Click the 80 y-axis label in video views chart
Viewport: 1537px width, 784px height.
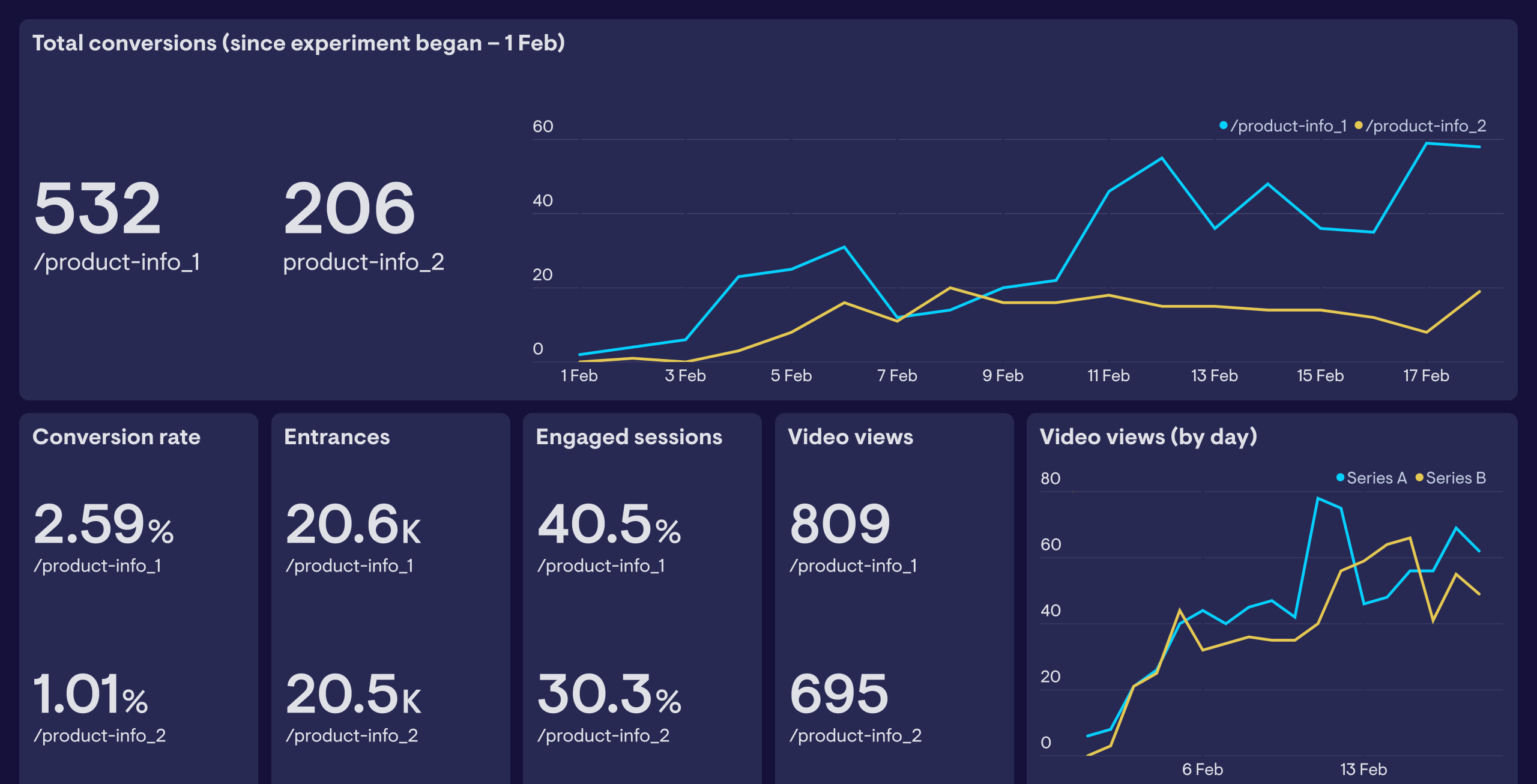point(1051,478)
